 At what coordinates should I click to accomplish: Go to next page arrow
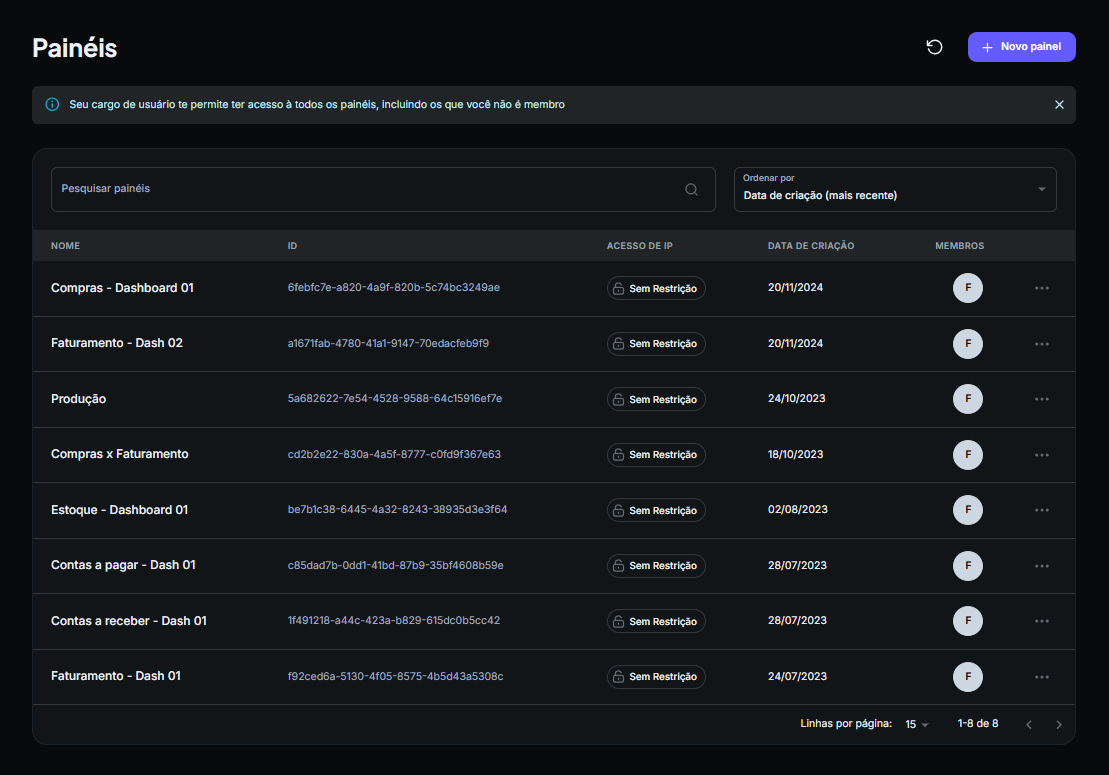click(x=1058, y=724)
